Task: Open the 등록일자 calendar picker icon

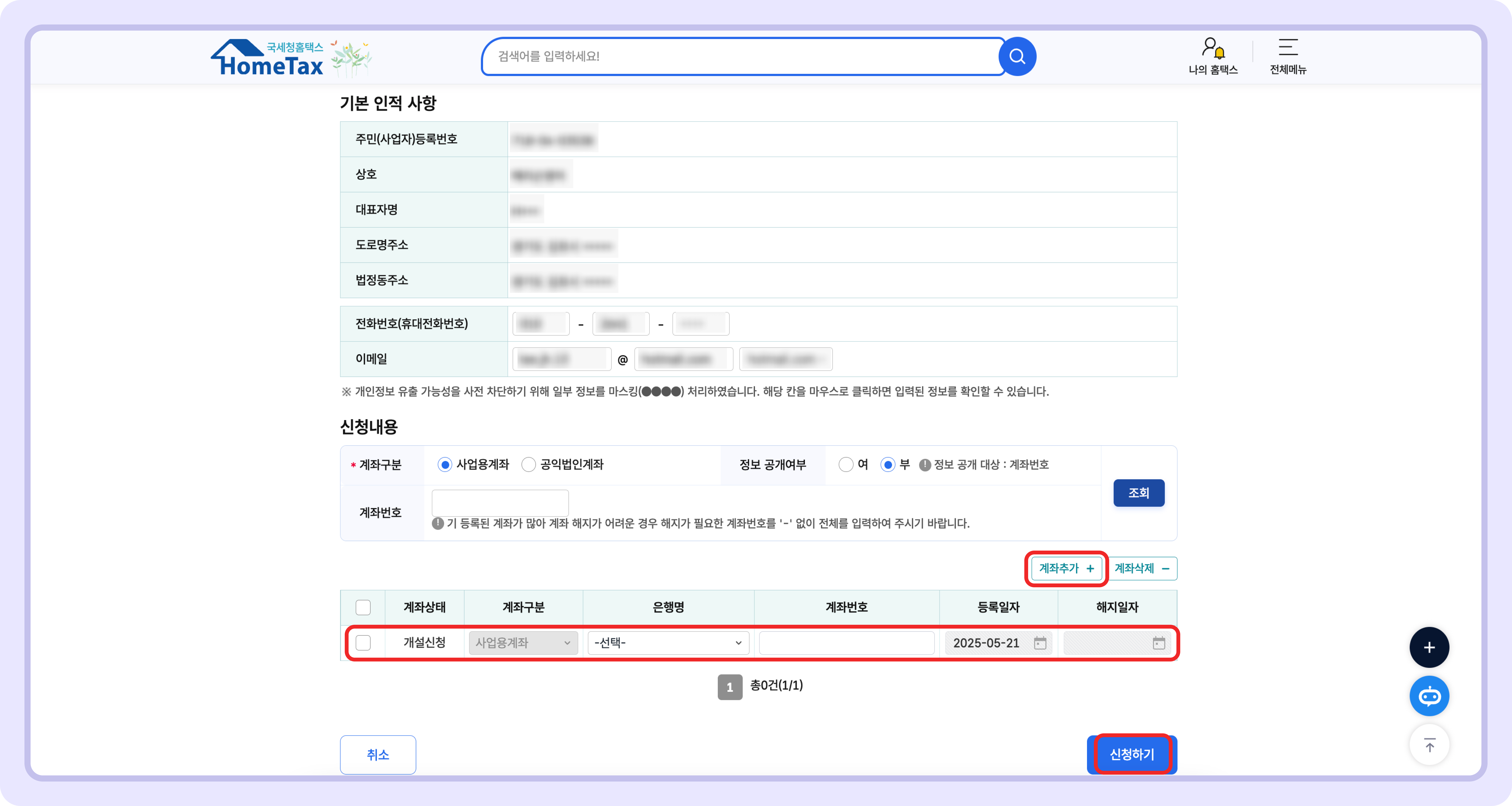Action: 1040,643
